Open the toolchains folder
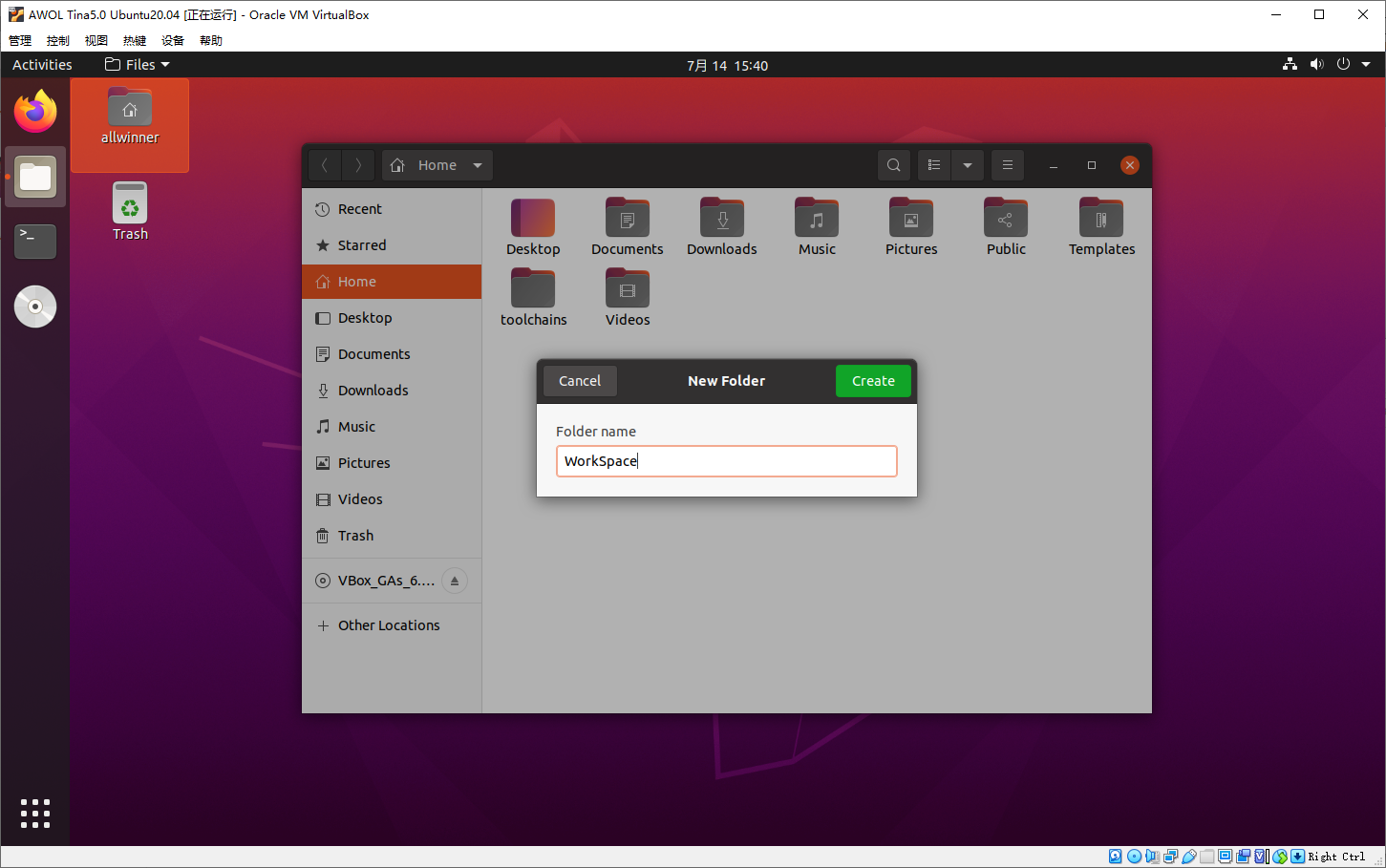Image resolution: width=1386 pixels, height=868 pixels. (x=533, y=298)
